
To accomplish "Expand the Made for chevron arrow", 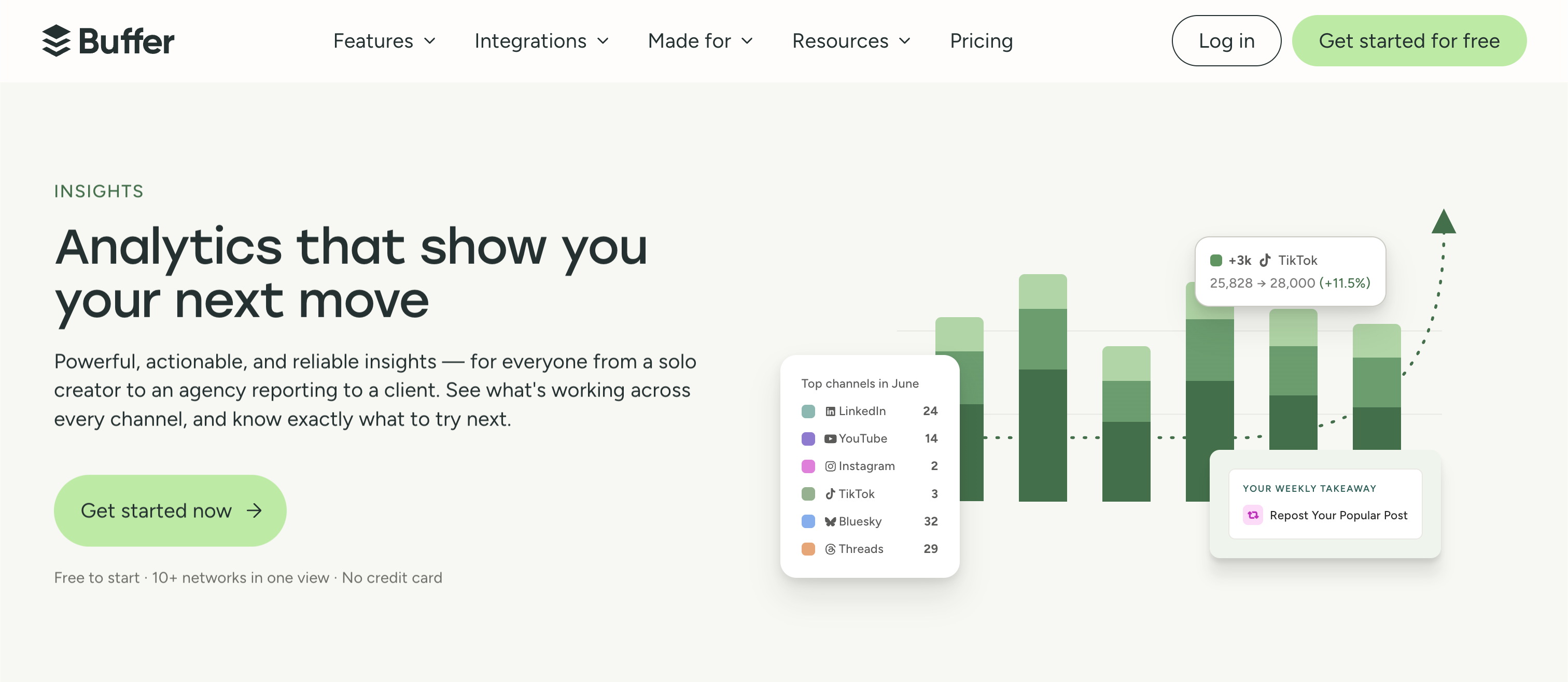I will pyautogui.click(x=747, y=41).
